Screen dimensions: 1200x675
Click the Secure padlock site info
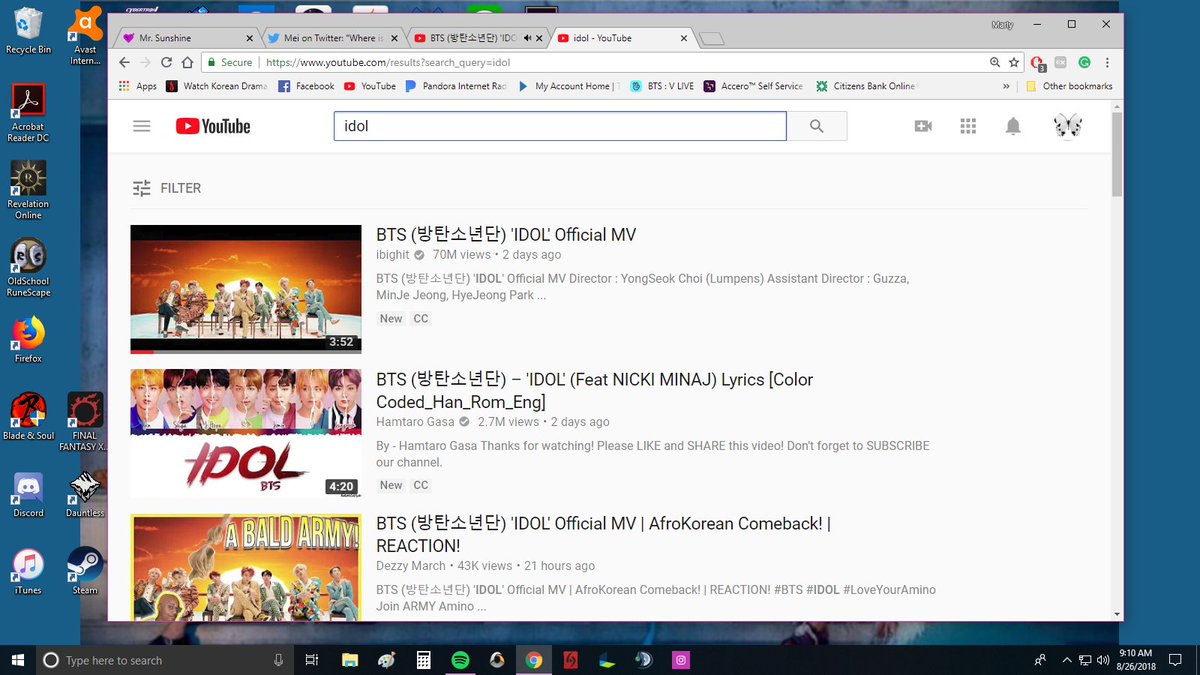coord(230,62)
